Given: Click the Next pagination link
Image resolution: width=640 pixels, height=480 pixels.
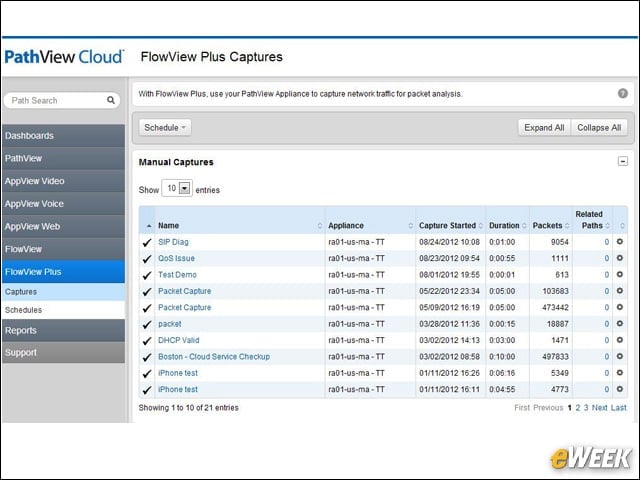Looking at the screenshot, I should (x=599, y=408).
